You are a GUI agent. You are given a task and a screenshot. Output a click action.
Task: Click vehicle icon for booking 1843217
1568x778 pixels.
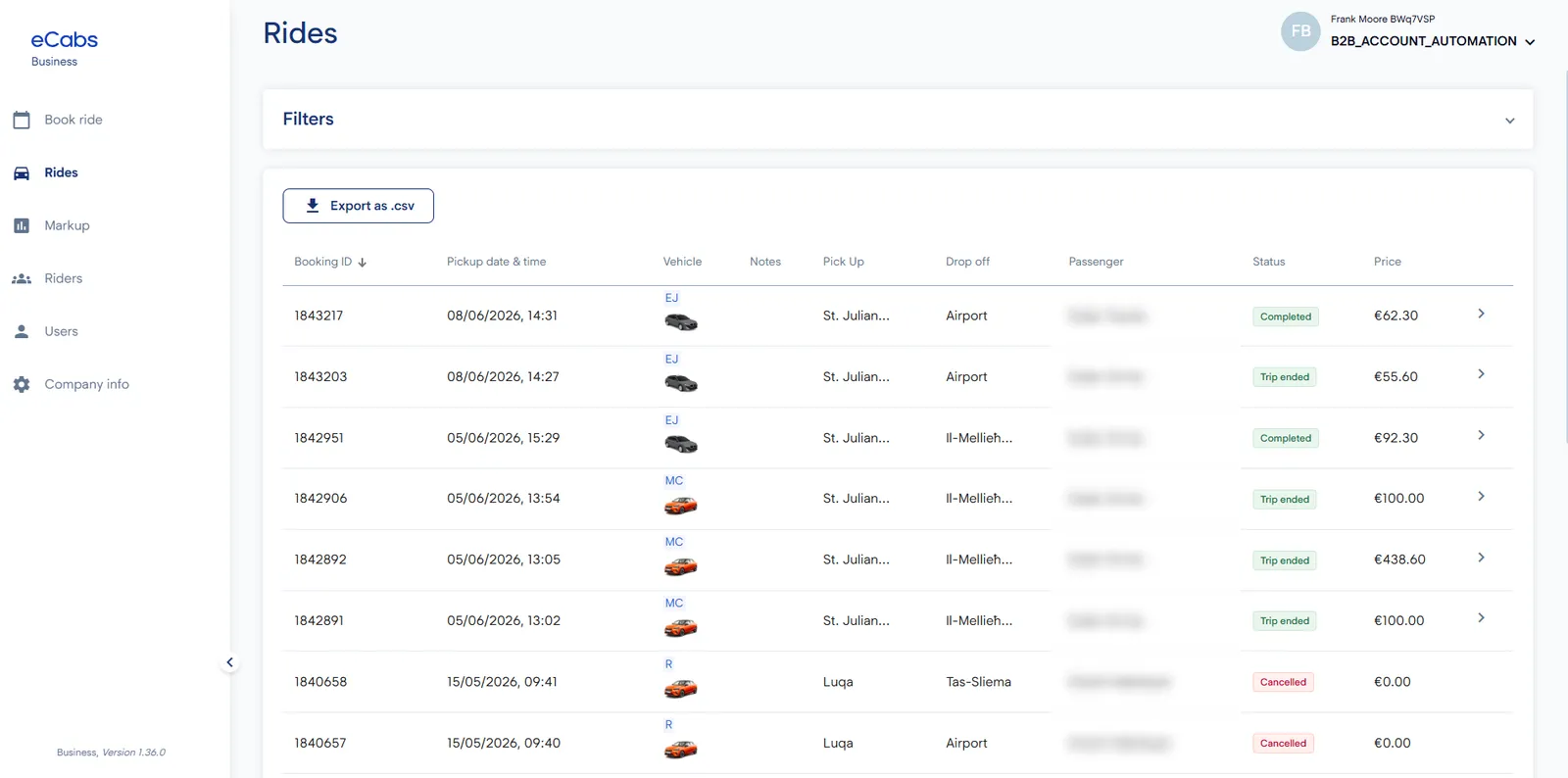tap(681, 322)
